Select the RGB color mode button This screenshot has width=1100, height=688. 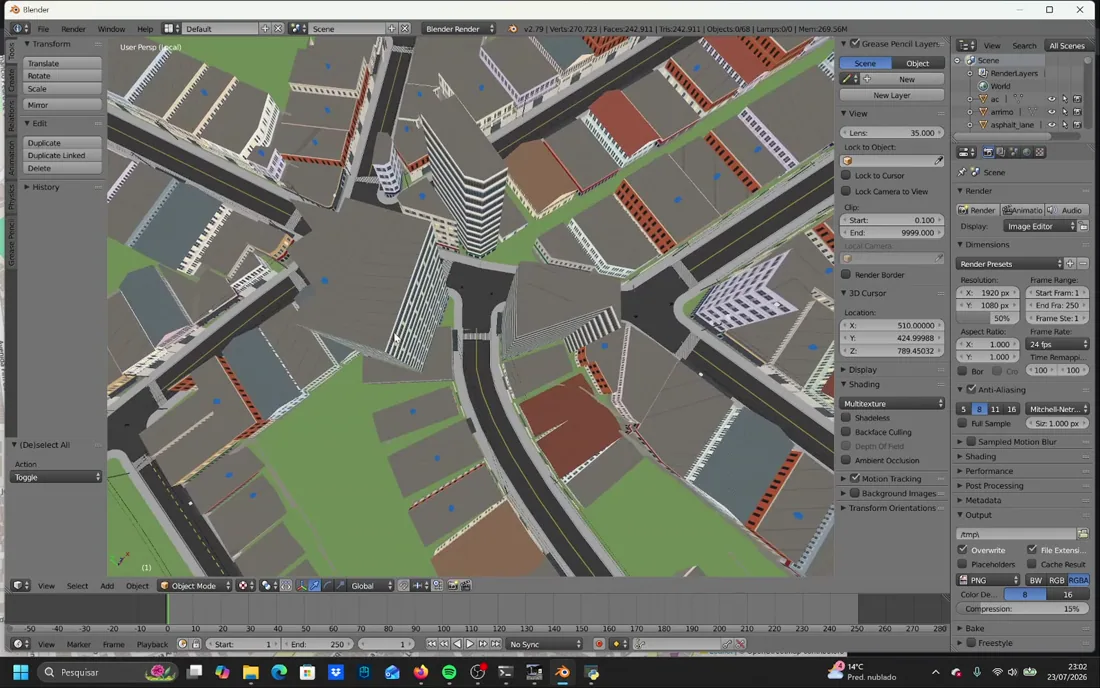click(x=1057, y=580)
